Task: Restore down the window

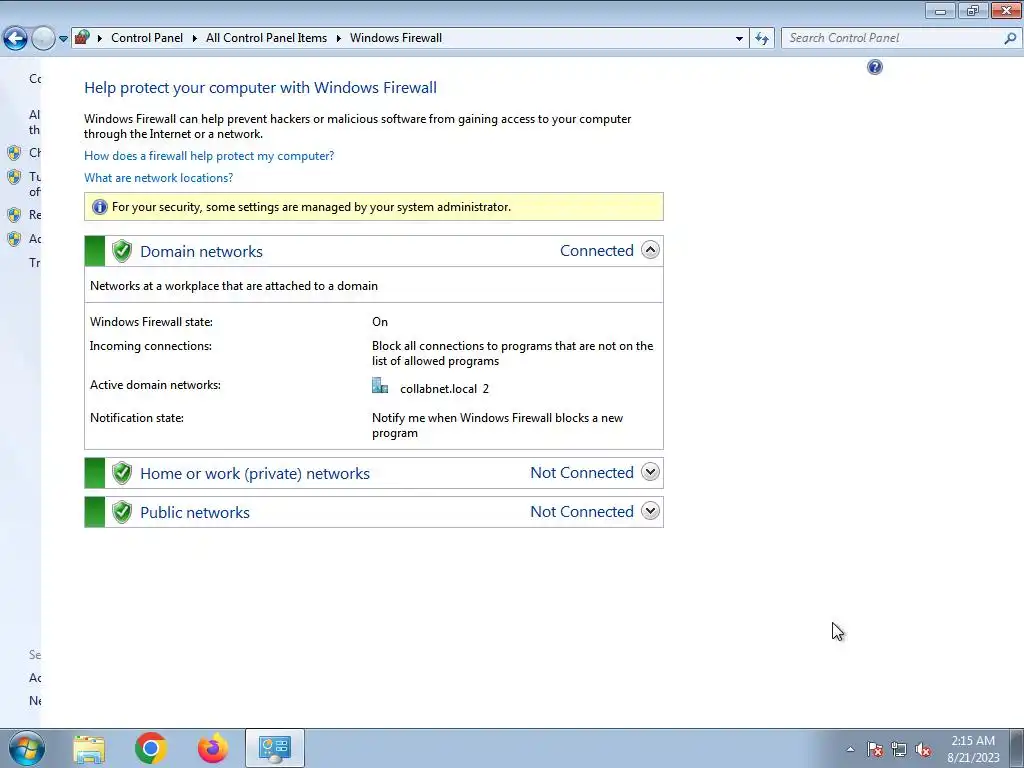Action: (973, 10)
